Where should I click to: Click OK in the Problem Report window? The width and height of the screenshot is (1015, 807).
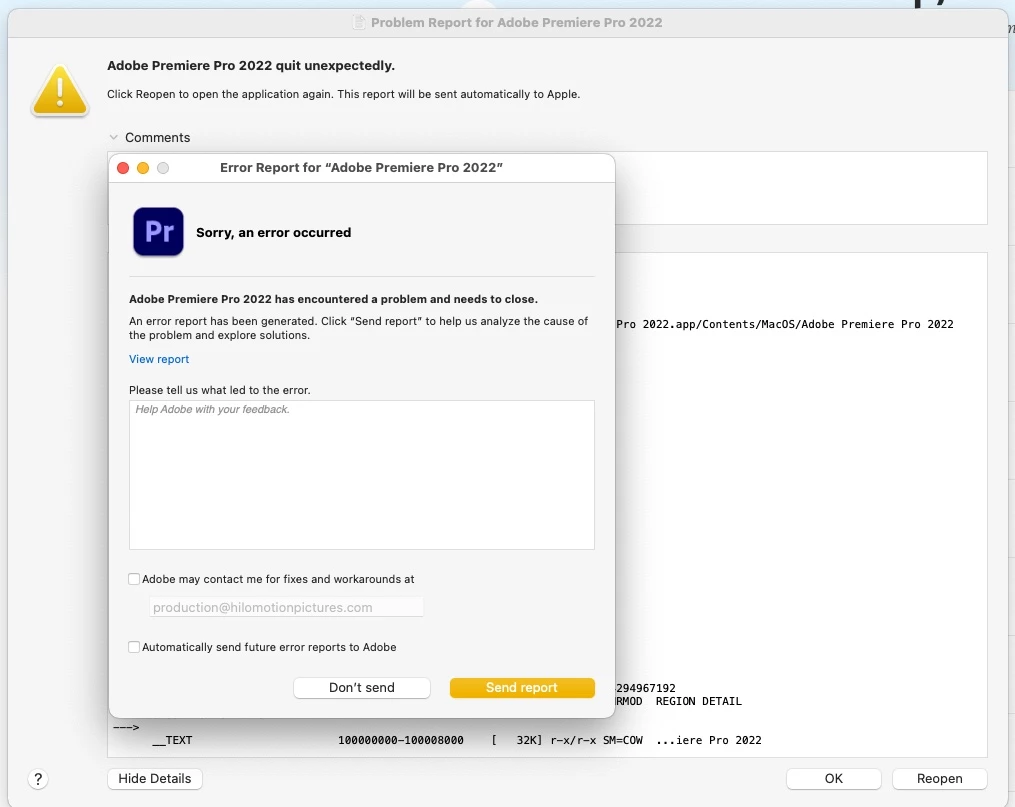pos(833,779)
